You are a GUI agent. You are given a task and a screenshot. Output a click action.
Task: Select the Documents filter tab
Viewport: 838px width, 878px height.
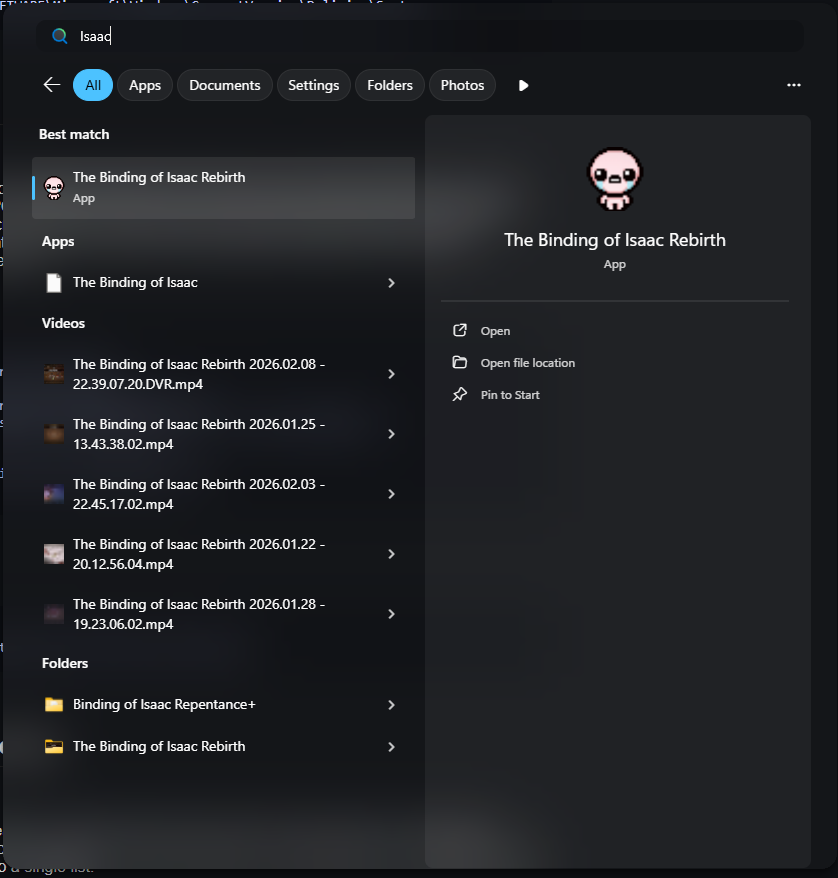click(224, 85)
